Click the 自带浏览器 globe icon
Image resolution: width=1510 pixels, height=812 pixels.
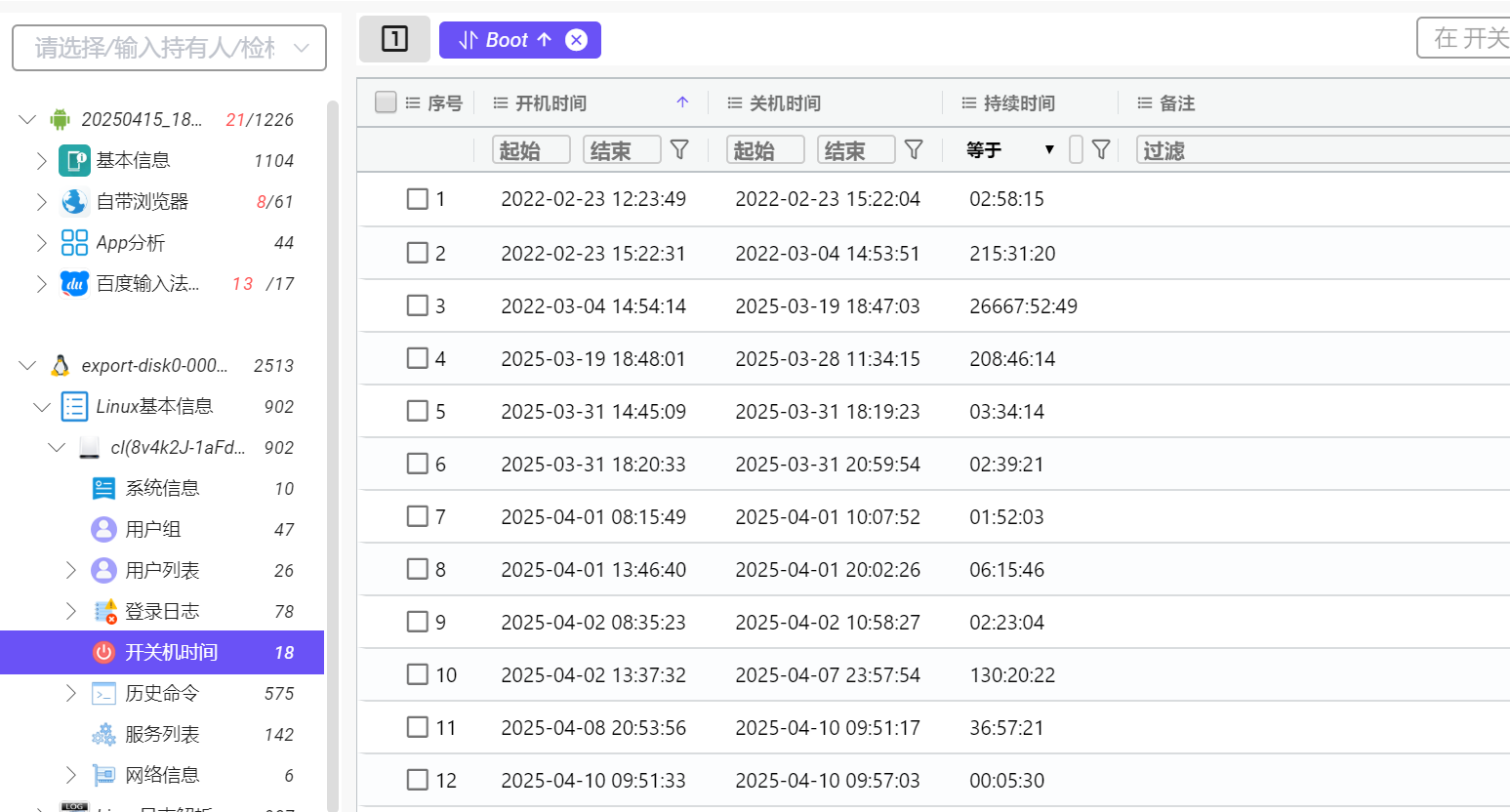[74, 201]
